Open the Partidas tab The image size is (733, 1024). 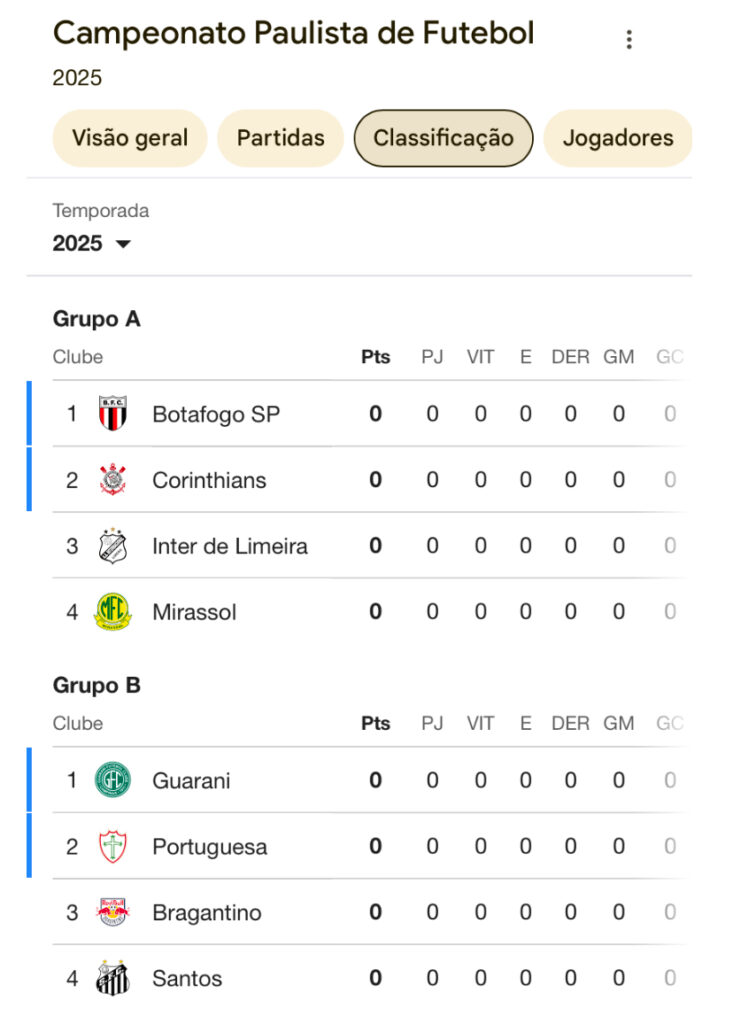[x=280, y=138]
